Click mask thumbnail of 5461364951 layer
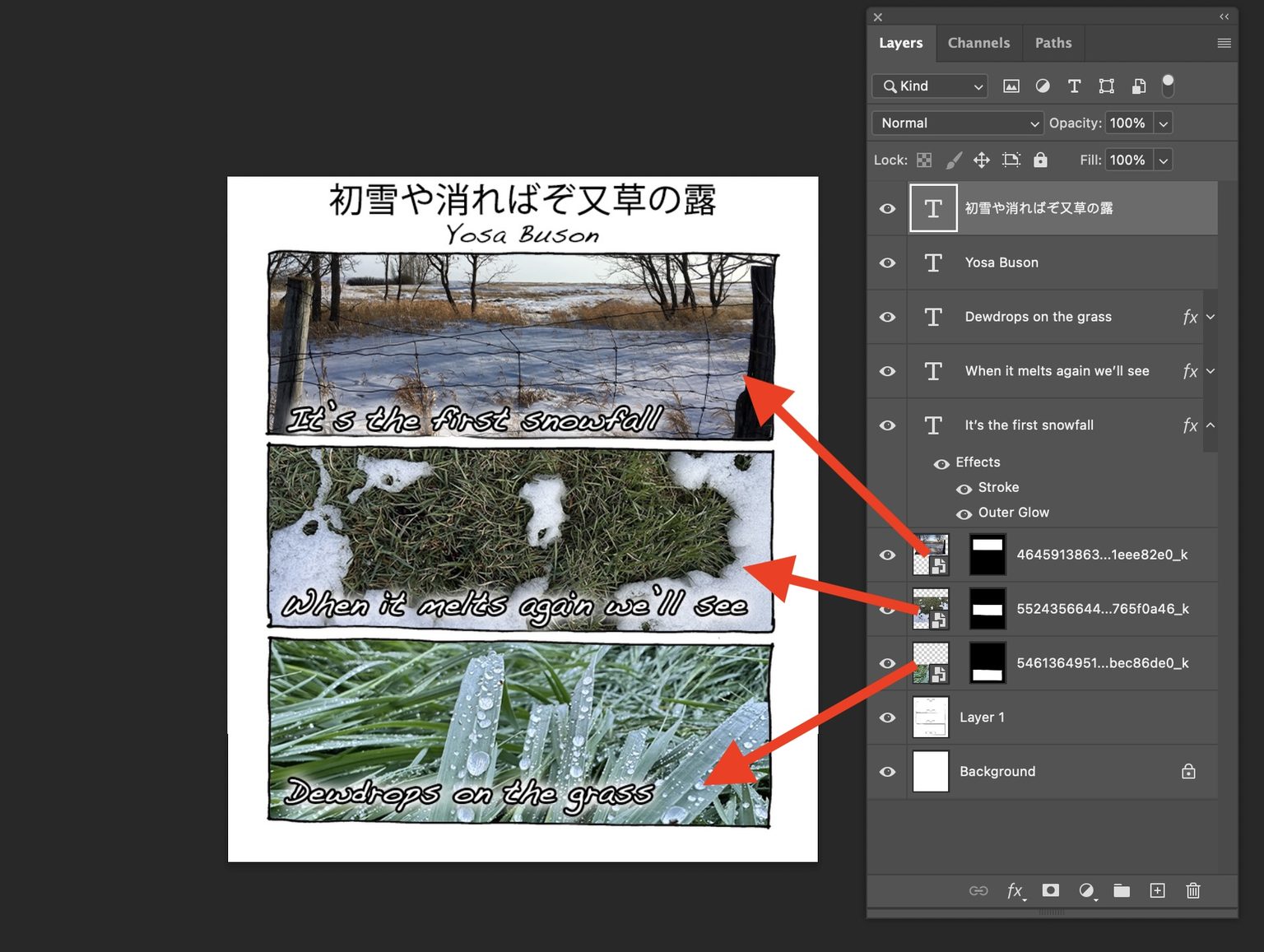Screen dimensions: 1264x952 pos(987,663)
